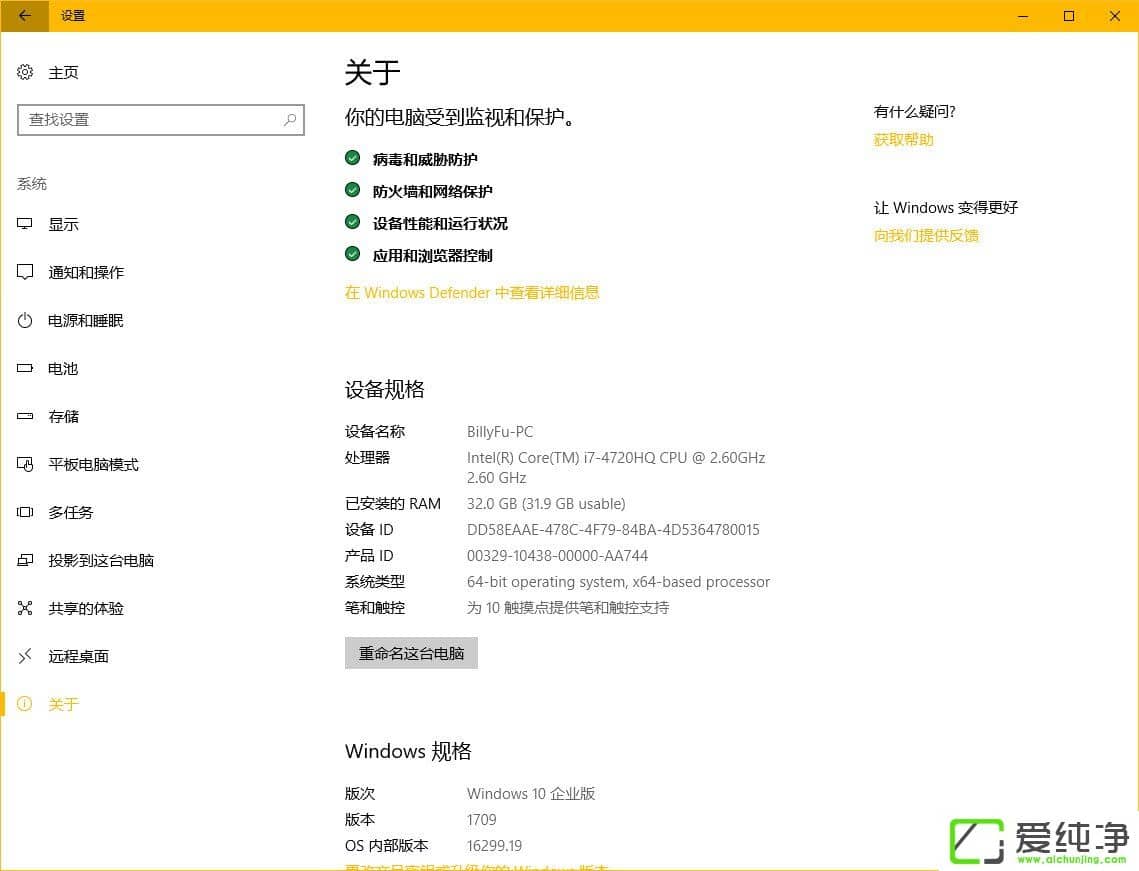Click the 电源和睡眠 power icon

(x=24, y=320)
